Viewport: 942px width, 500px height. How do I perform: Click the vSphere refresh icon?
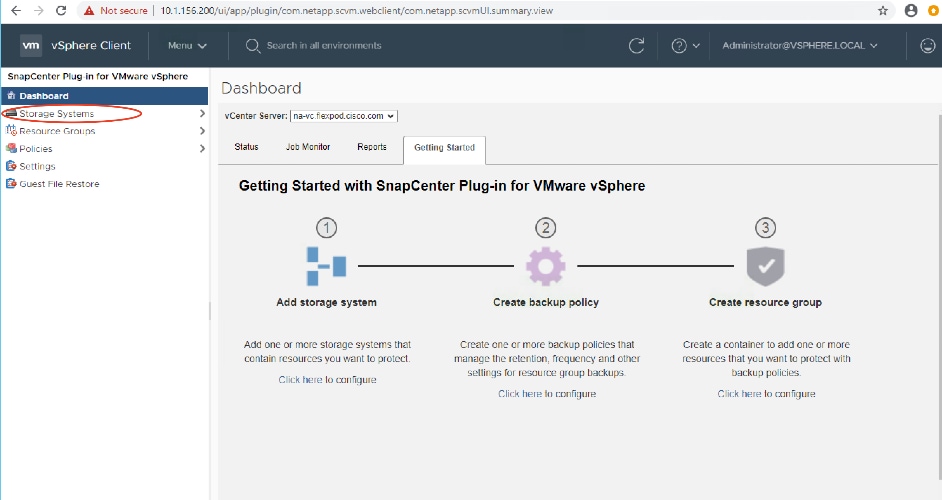[x=636, y=46]
